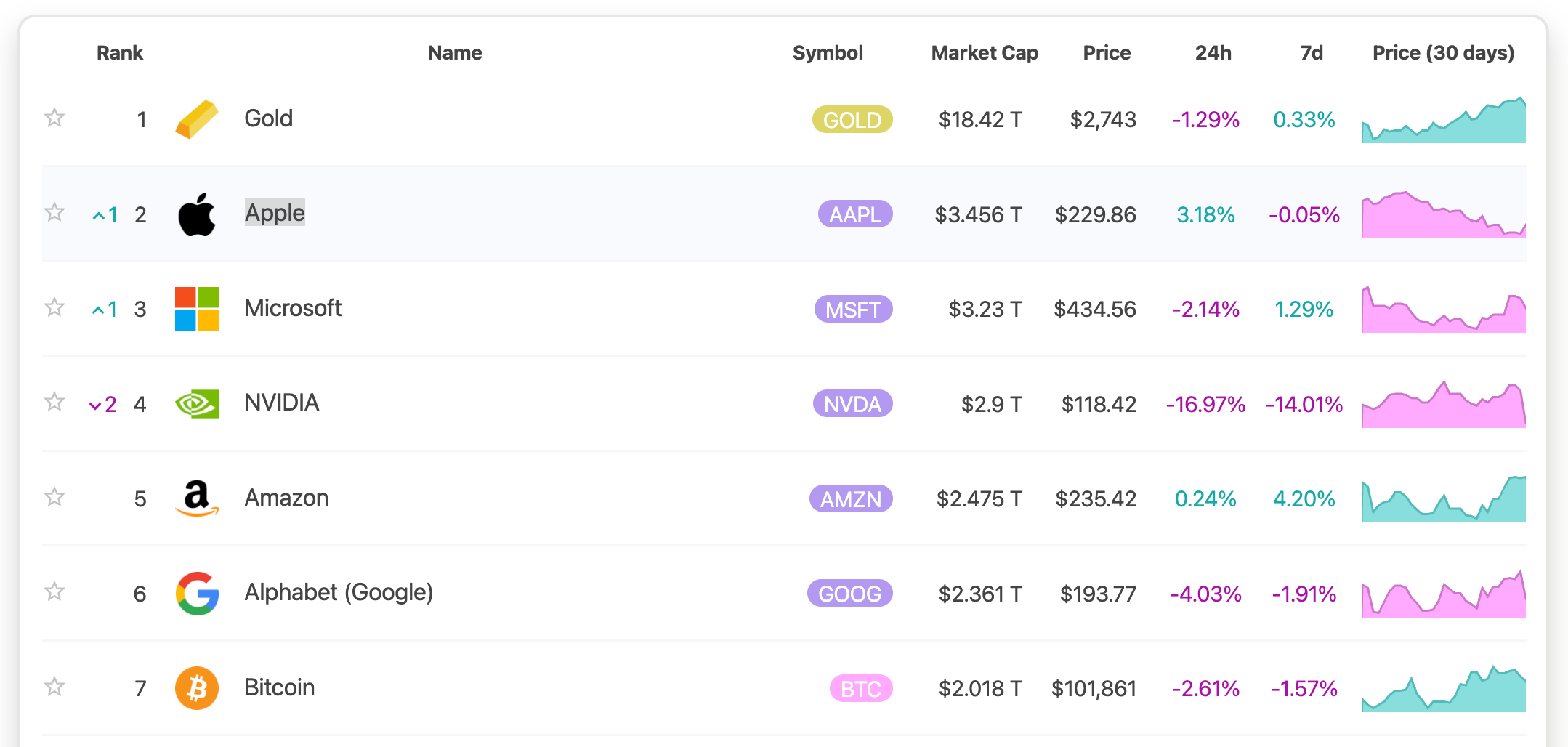
Task: Favorite Gold with its star
Action: (54, 118)
